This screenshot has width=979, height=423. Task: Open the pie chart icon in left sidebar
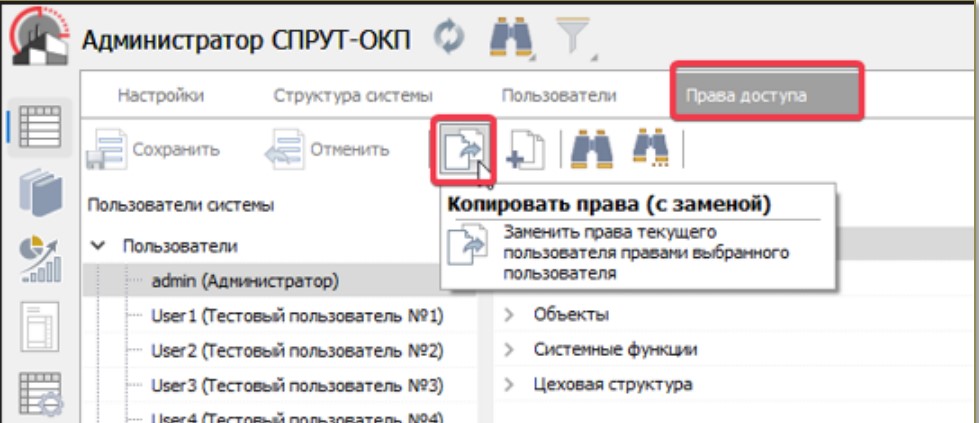[40, 260]
